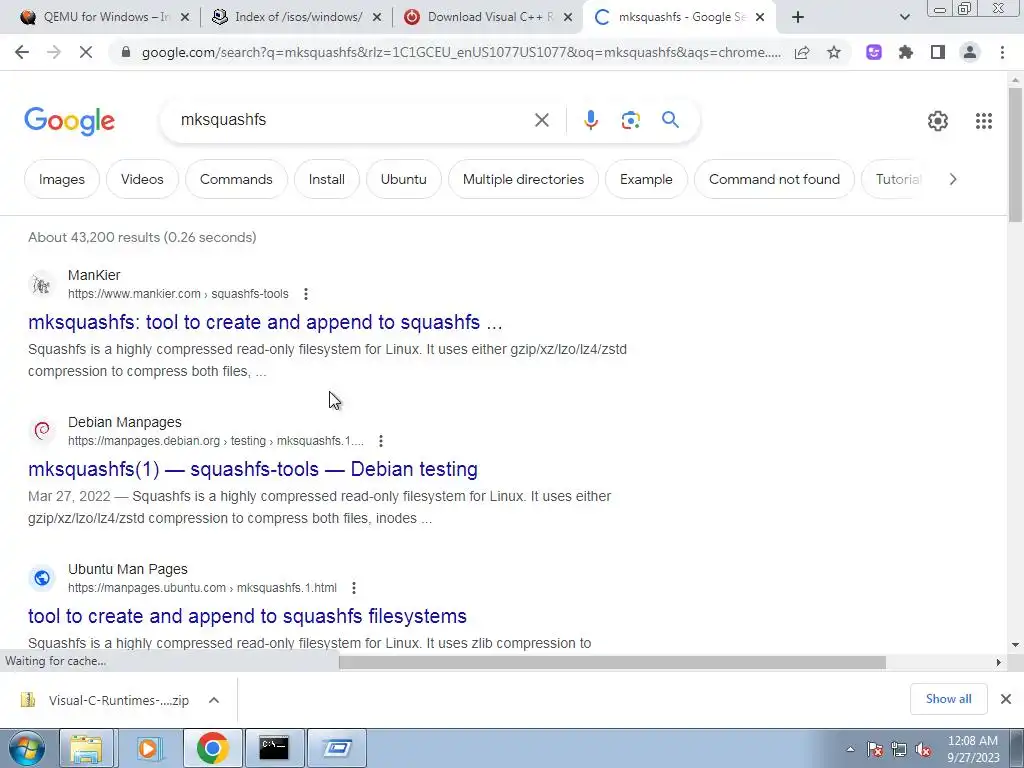The image size is (1024, 768).
Task: Show hidden system tray icons
Action: [x=850, y=750]
